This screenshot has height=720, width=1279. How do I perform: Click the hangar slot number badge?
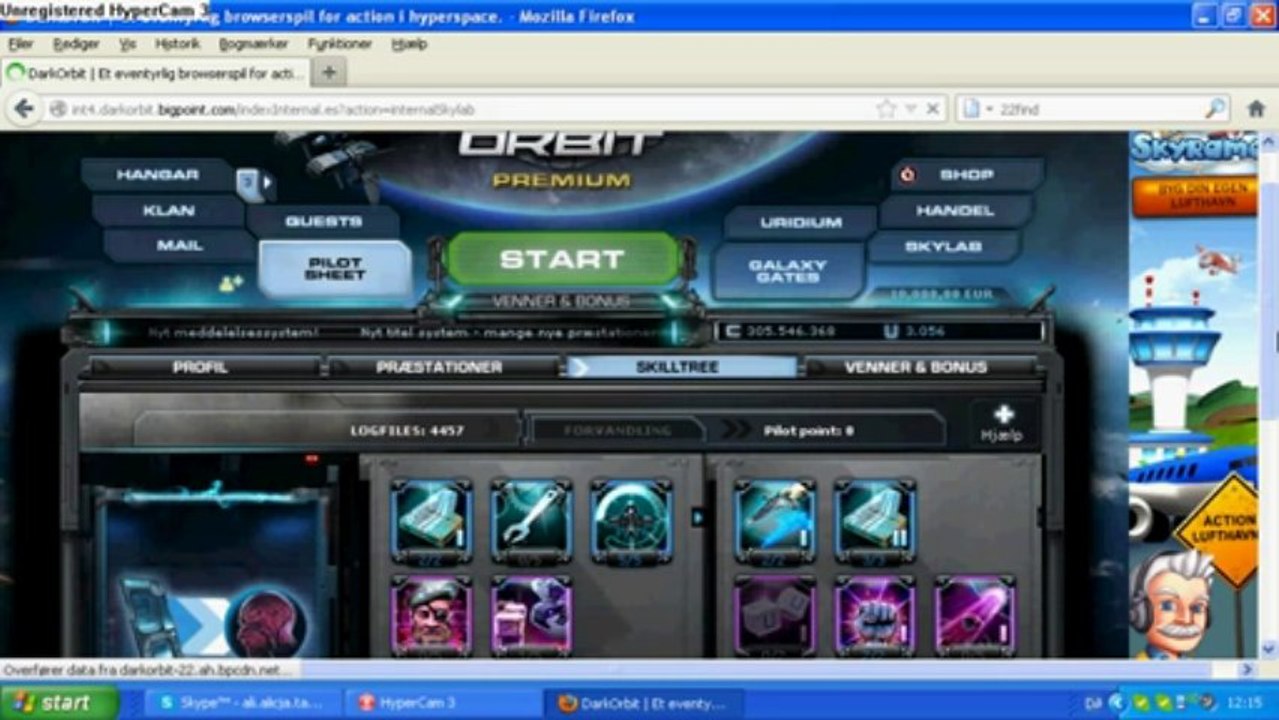(247, 182)
